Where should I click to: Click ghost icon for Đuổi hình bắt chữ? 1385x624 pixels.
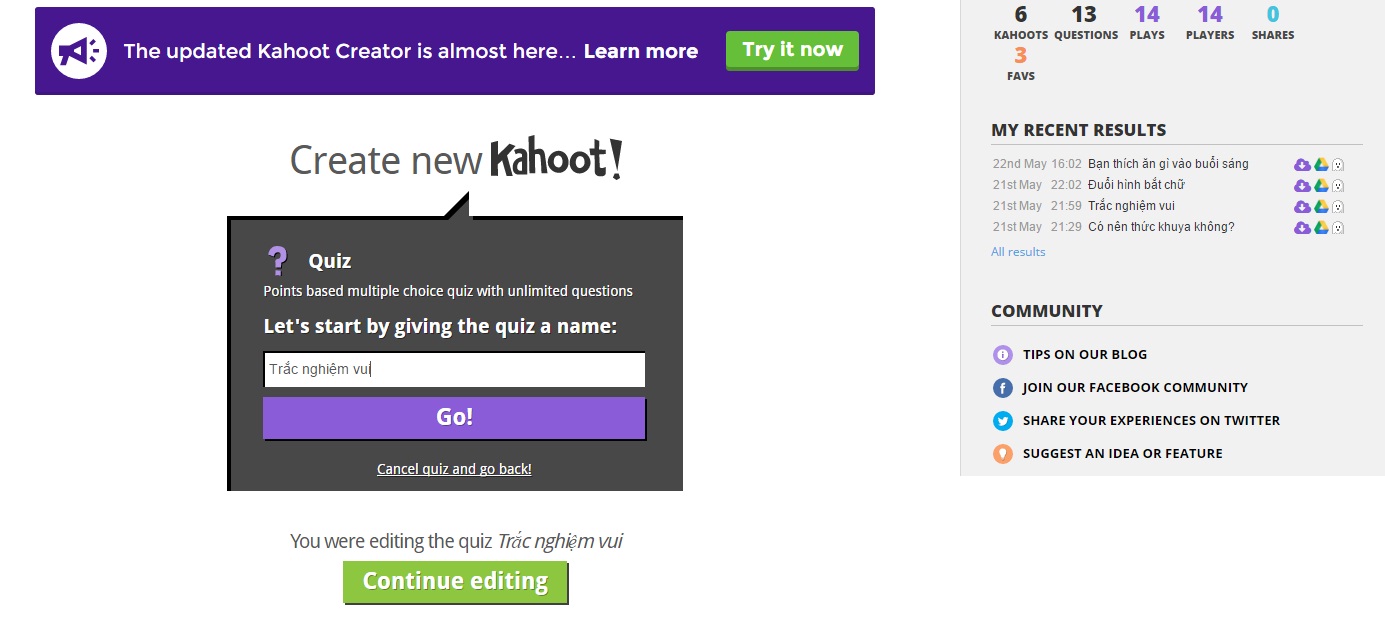tap(1338, 186)
